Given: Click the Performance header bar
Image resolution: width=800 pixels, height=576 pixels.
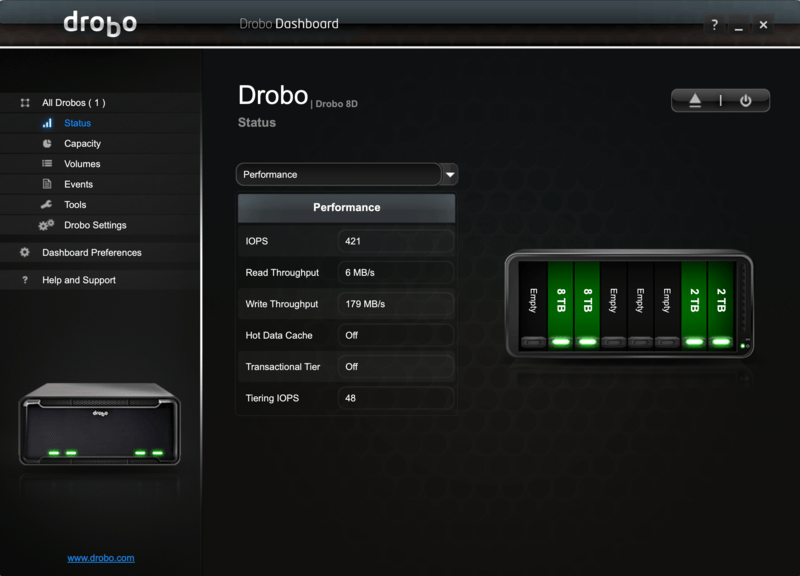Looking at the screenshot, I should 345,208.
